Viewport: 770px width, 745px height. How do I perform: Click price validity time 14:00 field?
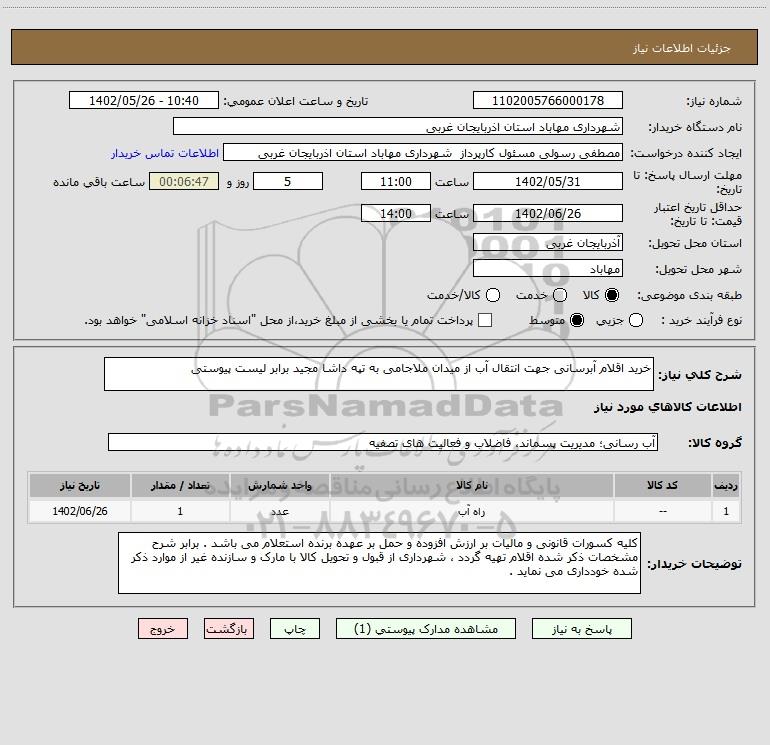coord(396,213)
